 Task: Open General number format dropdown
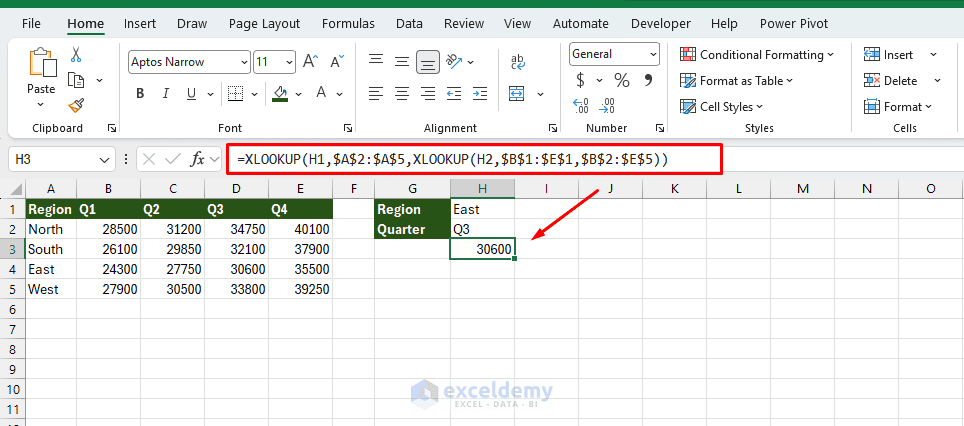coord(653,54)
